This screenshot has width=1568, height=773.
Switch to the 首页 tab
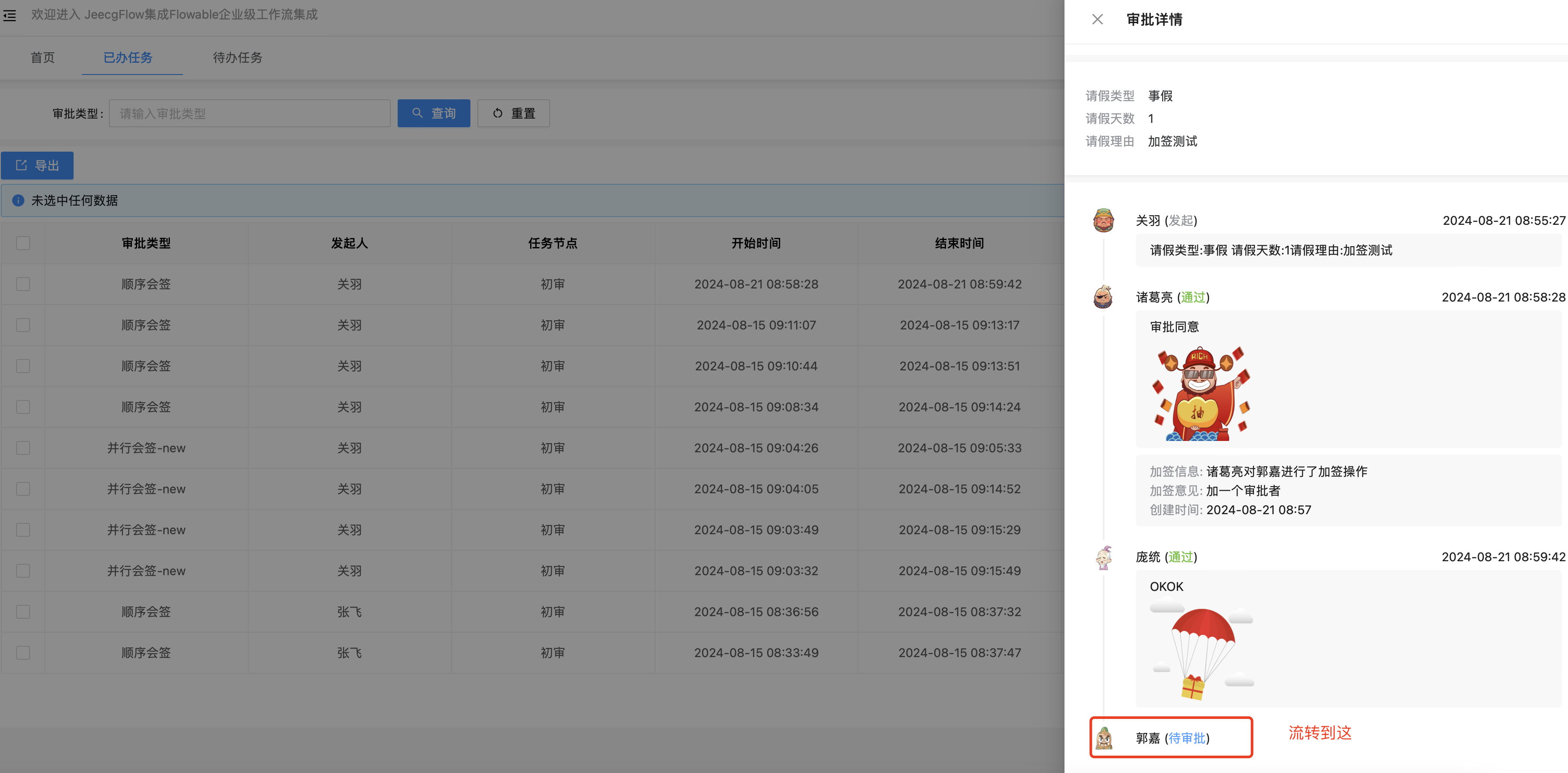43,57
